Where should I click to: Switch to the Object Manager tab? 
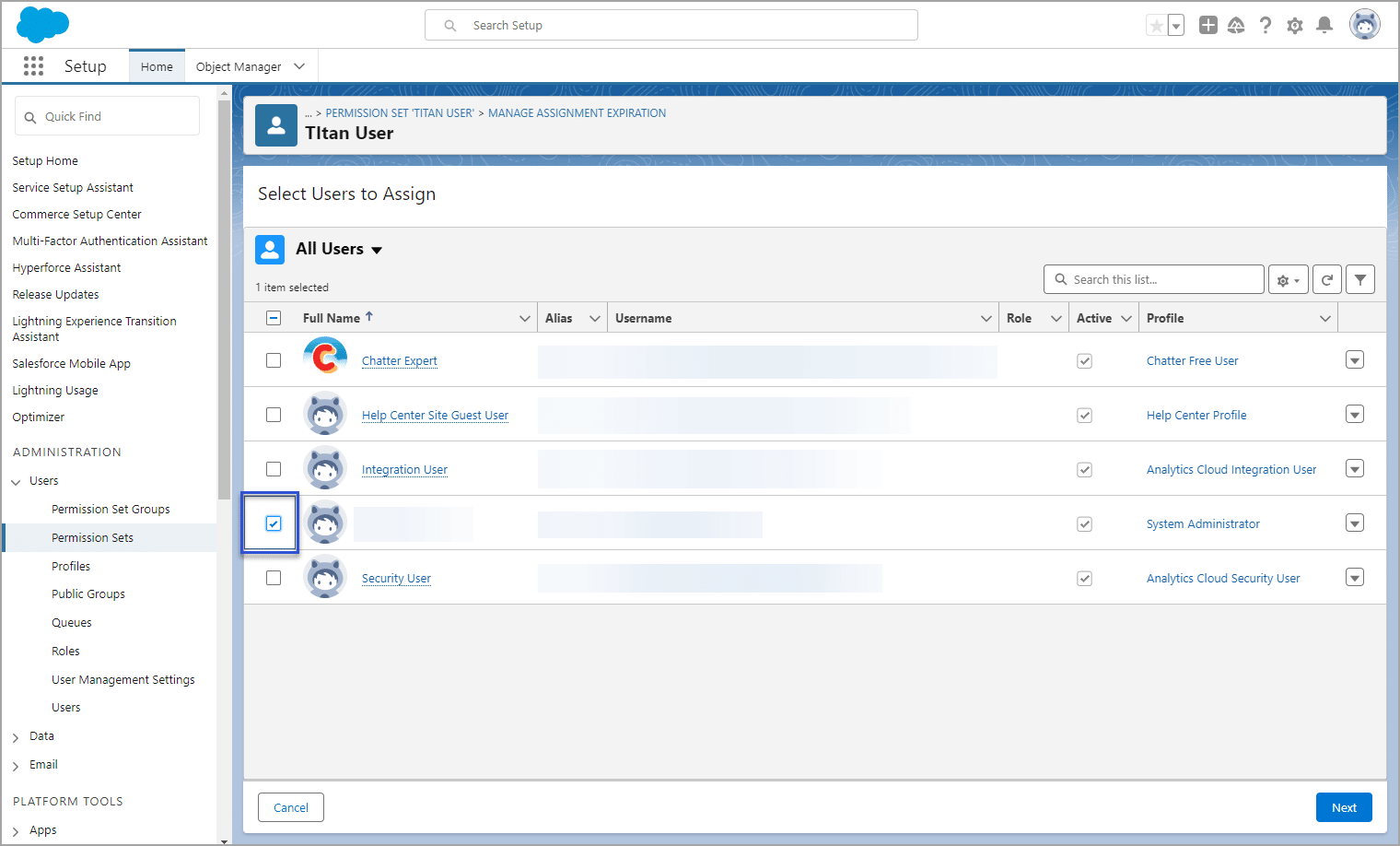pos(239,65)
